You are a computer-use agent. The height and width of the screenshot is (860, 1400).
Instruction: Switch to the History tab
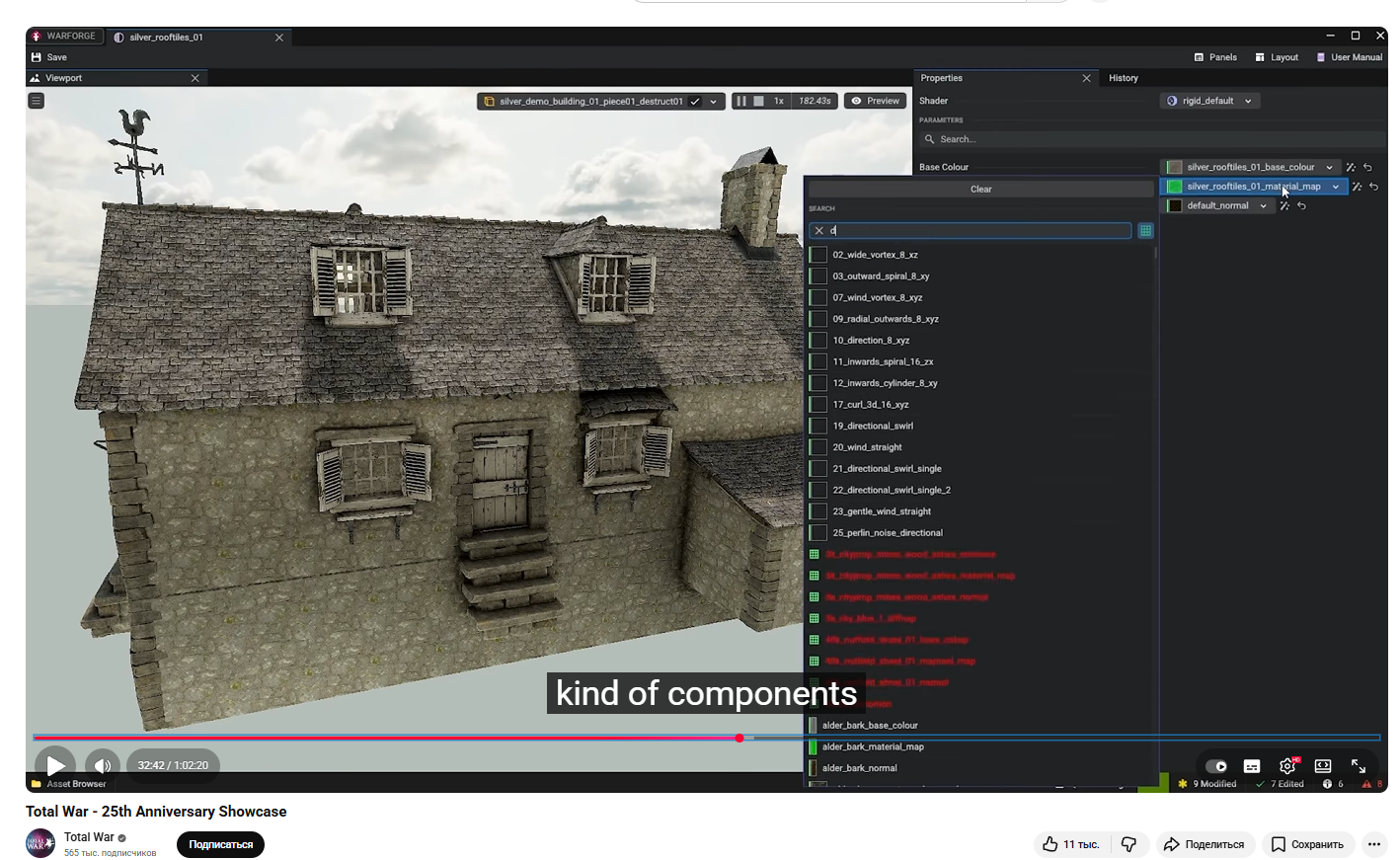[x=1124, y=78]
